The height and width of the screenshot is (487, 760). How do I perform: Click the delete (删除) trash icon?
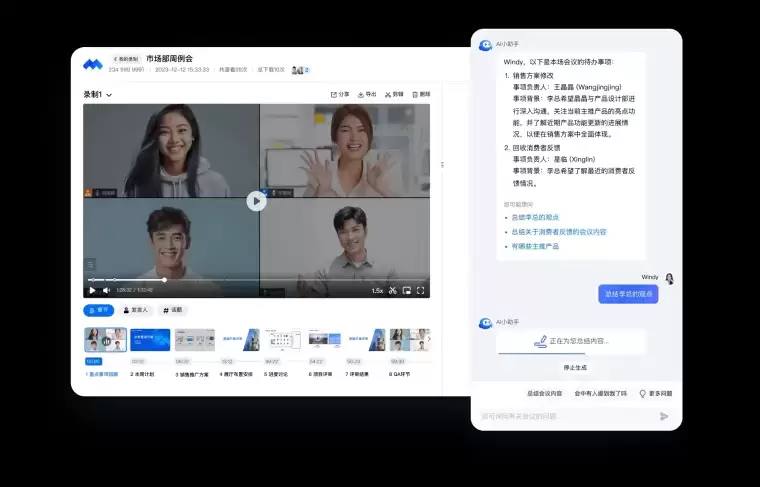[414, 94]
